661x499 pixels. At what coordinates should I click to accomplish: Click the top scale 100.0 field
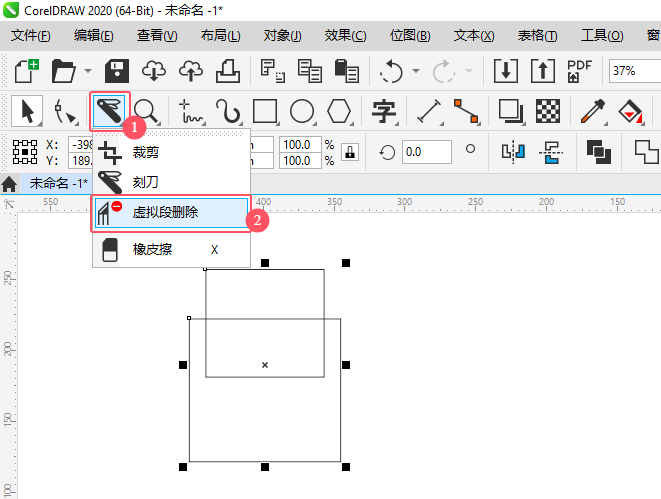coord(300,145)
